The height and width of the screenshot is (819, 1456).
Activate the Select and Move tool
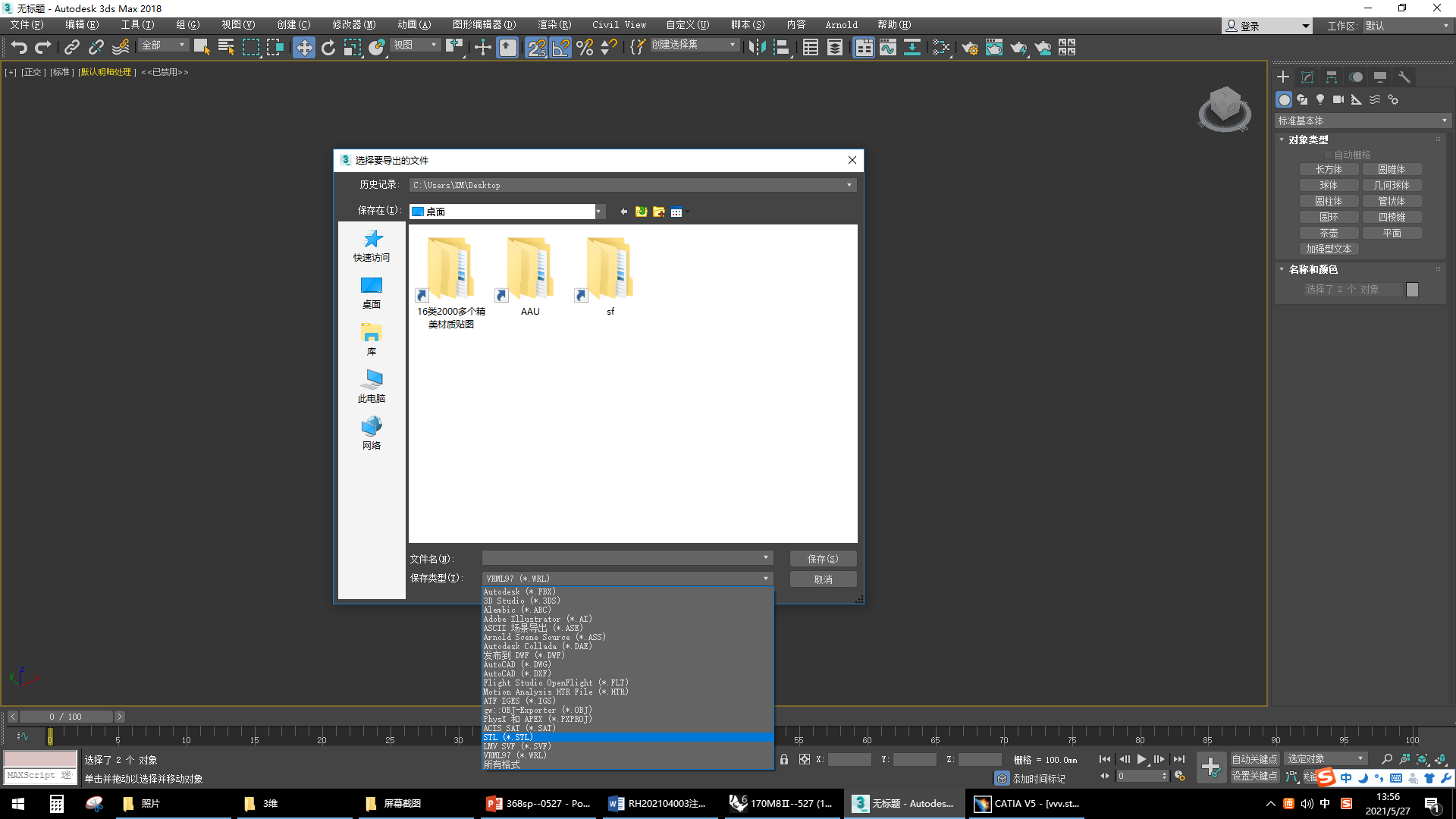click(303, 48)
